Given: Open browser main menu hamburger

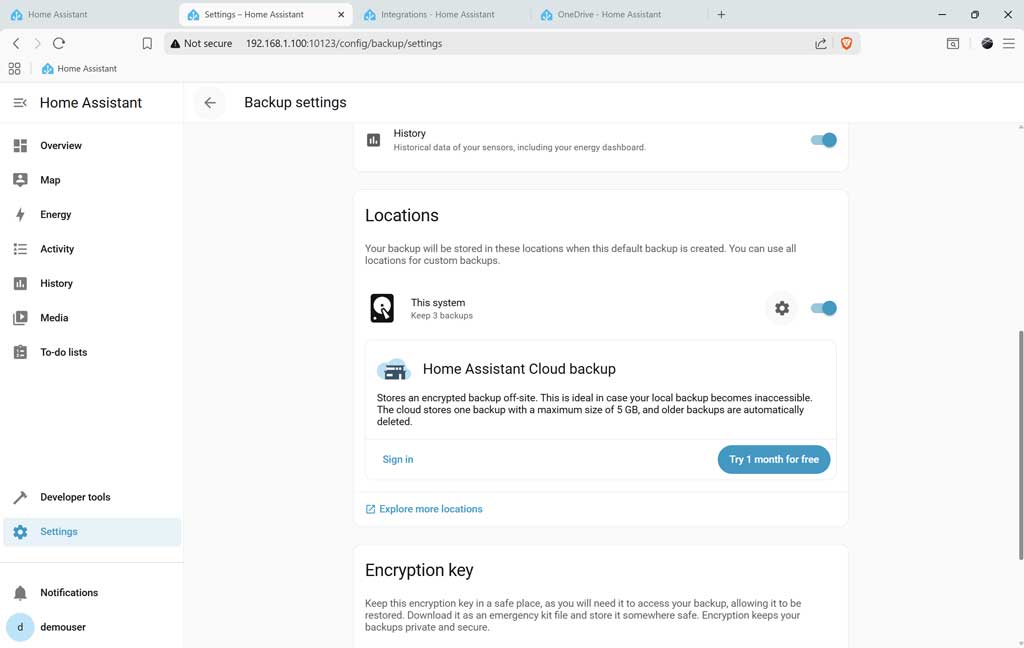Looking at the screenshot, I should tap(1009, 43).
